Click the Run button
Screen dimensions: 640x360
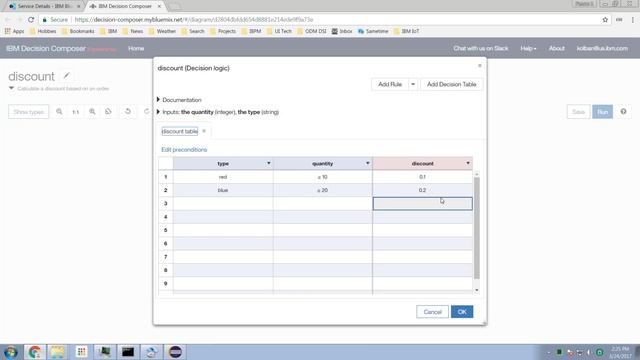[x=602, y=111]
